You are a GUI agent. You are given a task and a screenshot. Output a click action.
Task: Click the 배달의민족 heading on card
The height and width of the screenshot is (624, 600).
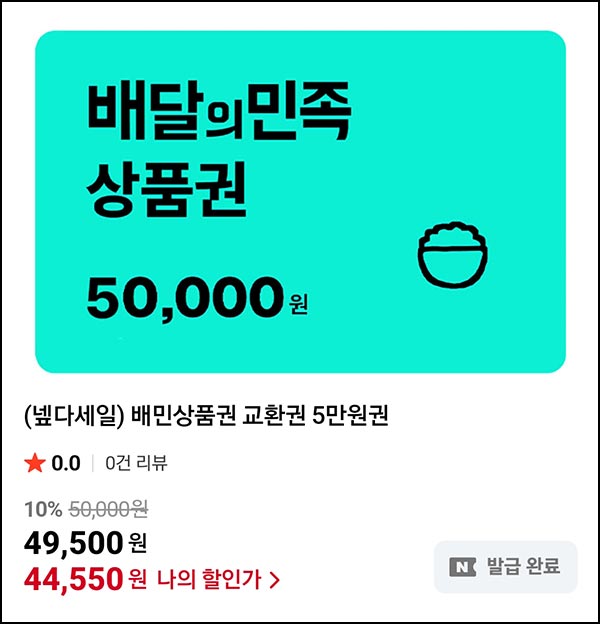tap(219, 115)
